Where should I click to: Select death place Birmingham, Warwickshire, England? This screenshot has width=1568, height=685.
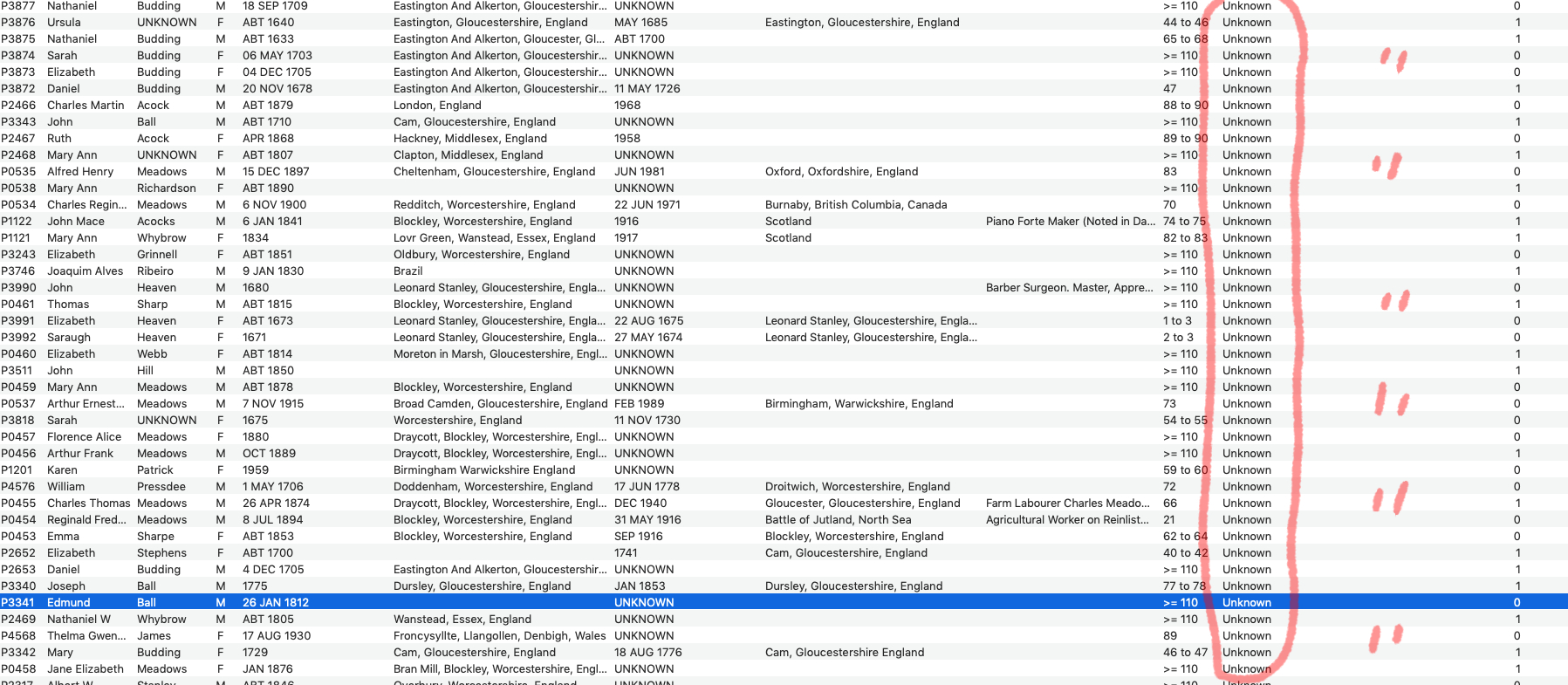[x=859, y=404]
